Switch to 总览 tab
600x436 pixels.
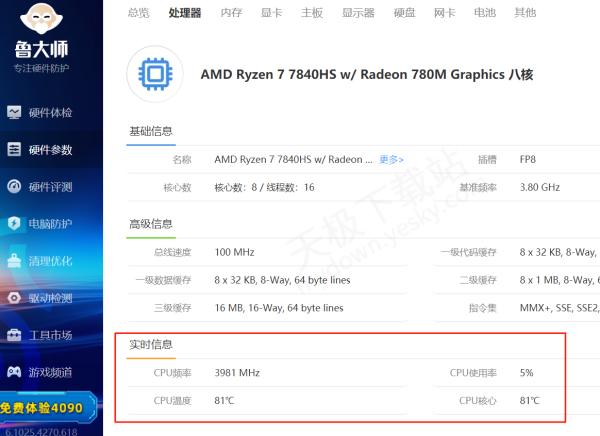pyautogui.click(x=139, y=13)
